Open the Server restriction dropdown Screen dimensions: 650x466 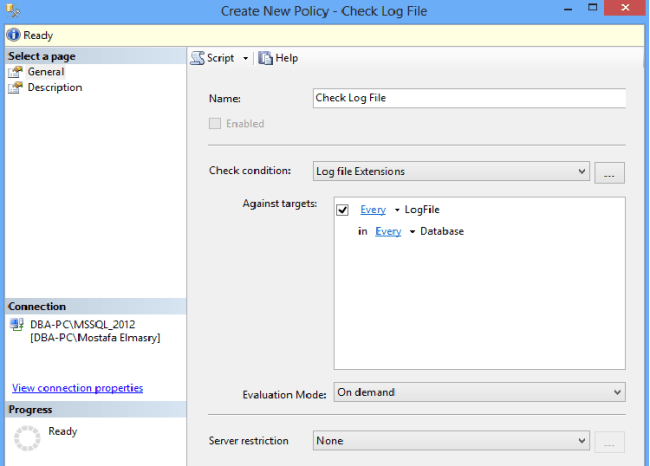(451, 441)
